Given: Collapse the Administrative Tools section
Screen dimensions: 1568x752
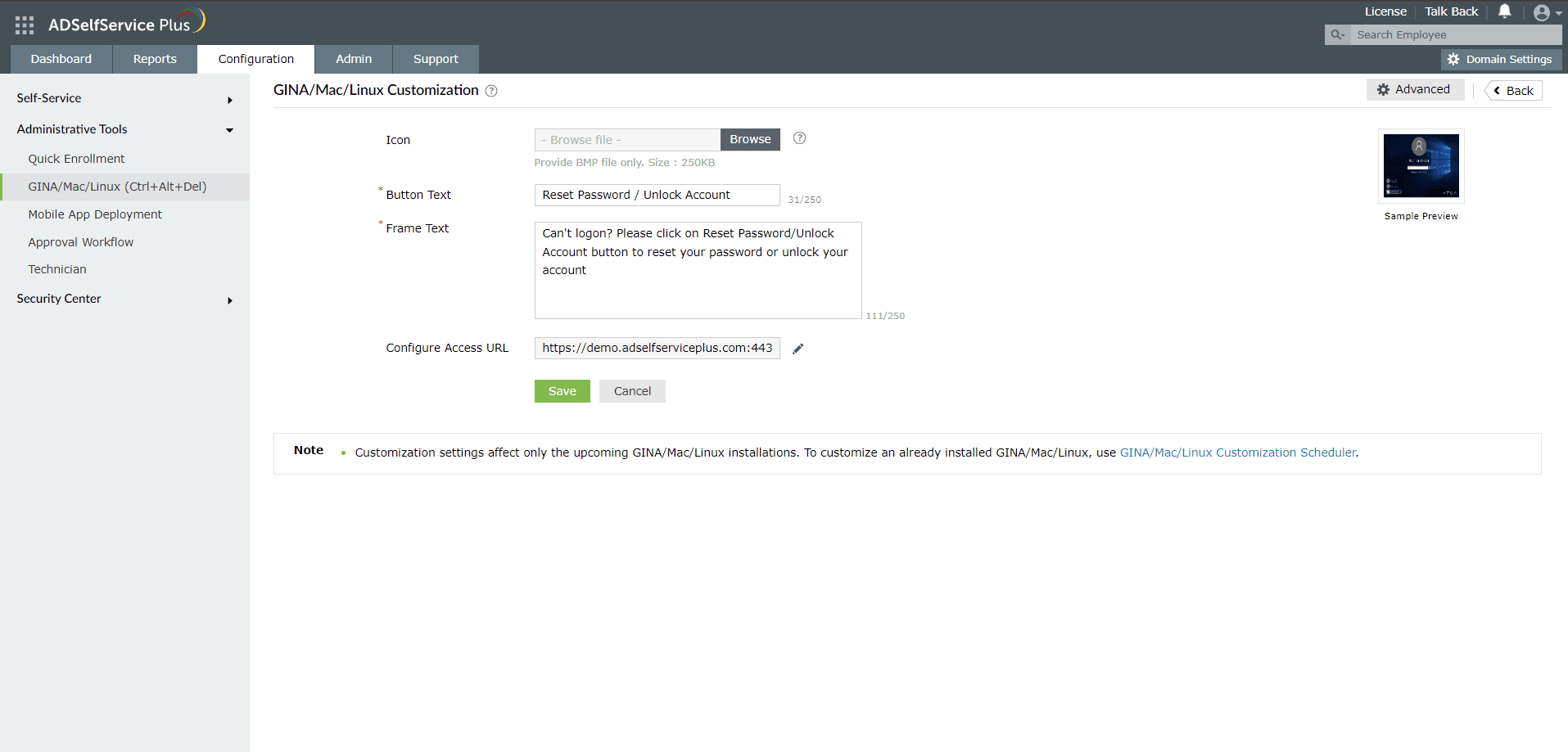Looking at the screenshot, I should (124, 129).
